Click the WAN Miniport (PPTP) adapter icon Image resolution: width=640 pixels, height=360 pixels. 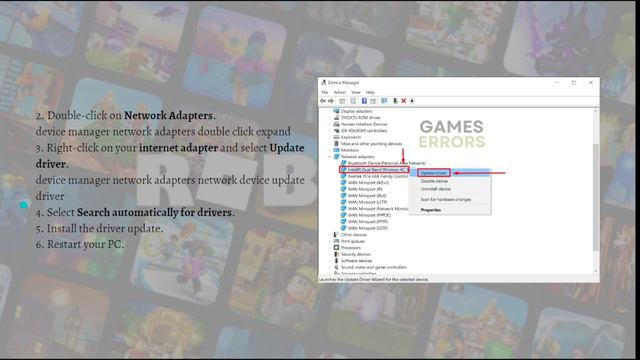343,222
